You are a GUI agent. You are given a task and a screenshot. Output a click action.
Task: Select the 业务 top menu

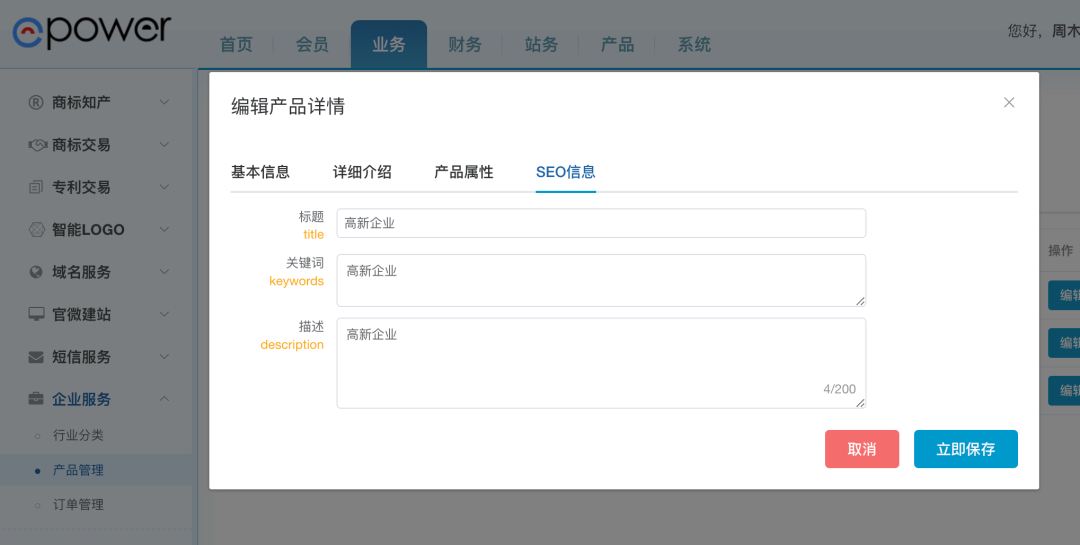388,45
